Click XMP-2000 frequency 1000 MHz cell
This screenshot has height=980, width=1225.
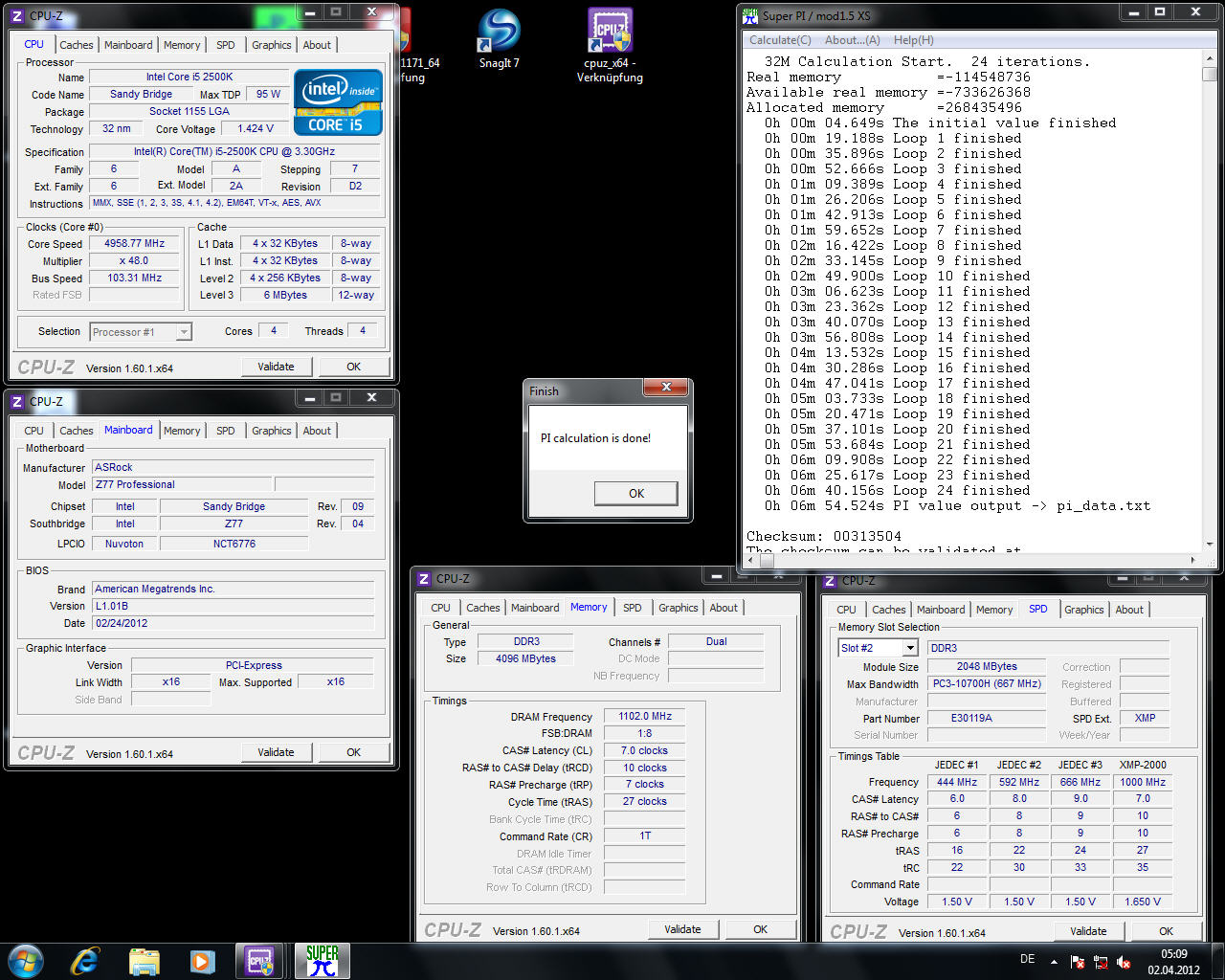1143,782
